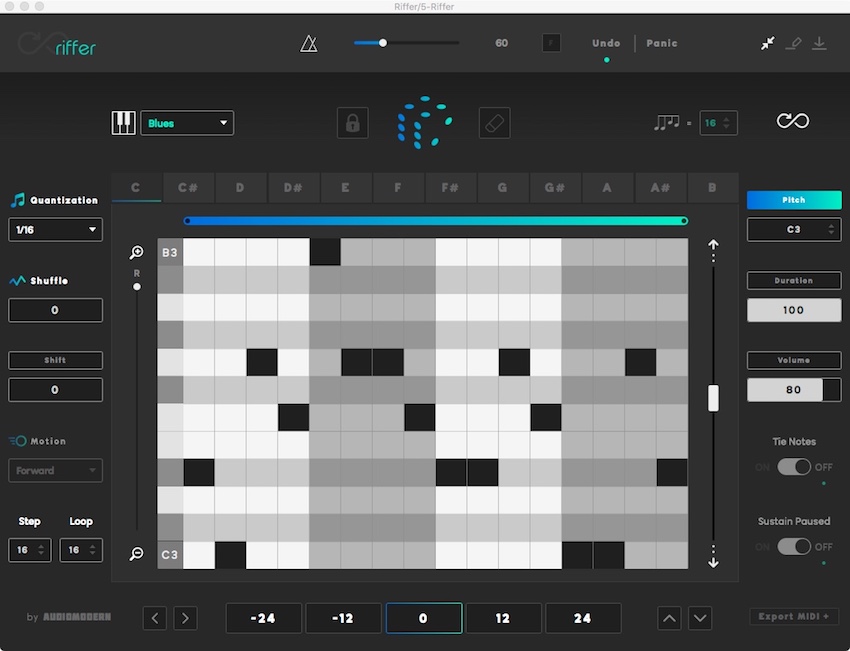The height and width of the screenshot is (651, 850).
Task: Open the Blues scale dropdown
Action: click(187, 123)
